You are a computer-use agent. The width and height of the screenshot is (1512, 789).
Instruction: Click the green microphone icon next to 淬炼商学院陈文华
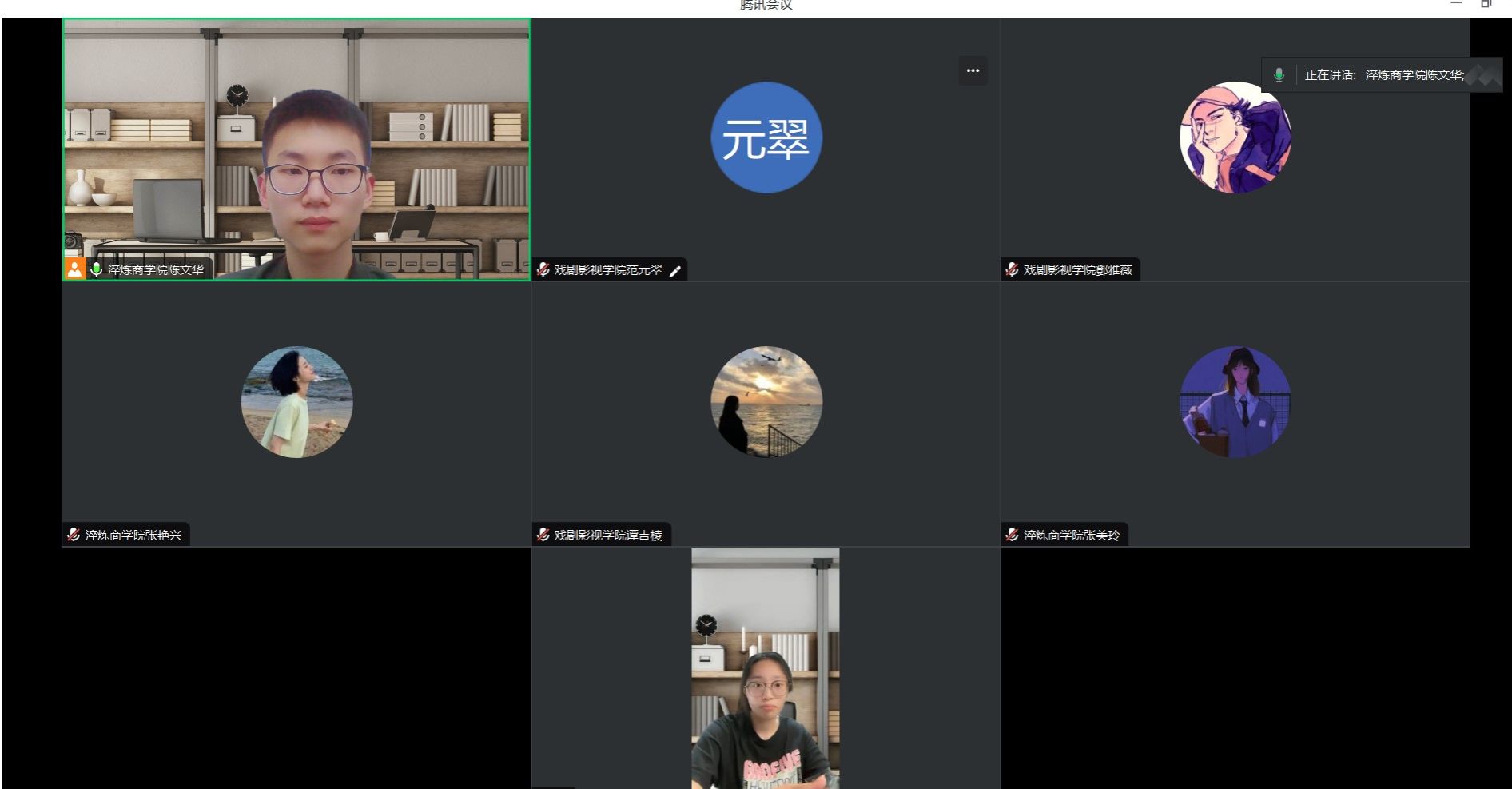click(97, 269)
